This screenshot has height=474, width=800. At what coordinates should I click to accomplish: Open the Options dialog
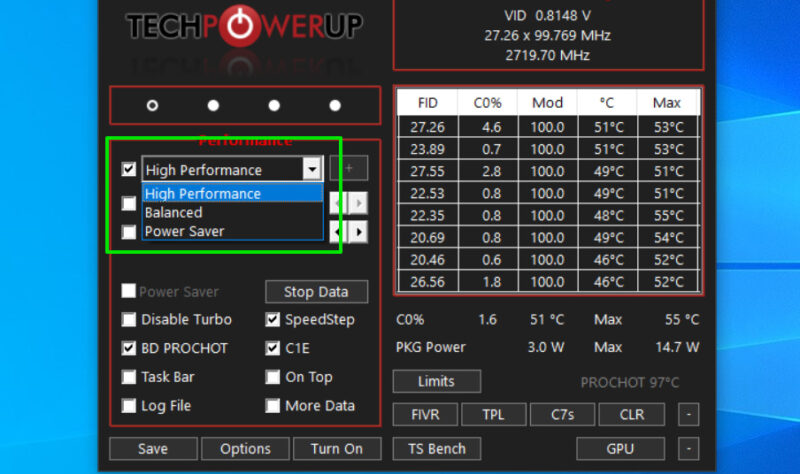pyautogui.click(x=245, y=448)
